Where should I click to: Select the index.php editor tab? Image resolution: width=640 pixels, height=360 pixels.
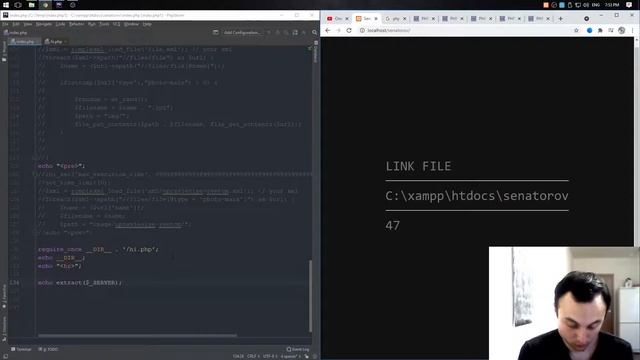(24, 42)
